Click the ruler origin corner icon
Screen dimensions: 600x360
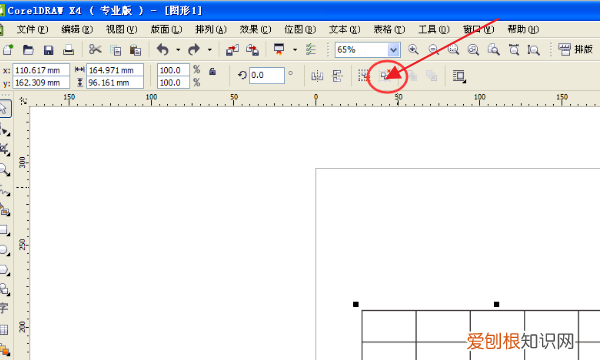pyautogui.click(x=23, y=101)
